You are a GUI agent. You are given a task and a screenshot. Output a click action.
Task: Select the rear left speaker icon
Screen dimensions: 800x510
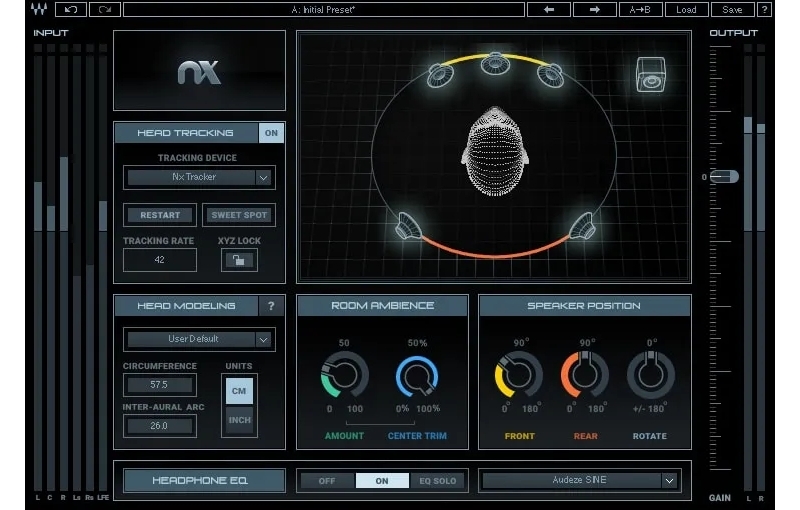coord(409,226)
